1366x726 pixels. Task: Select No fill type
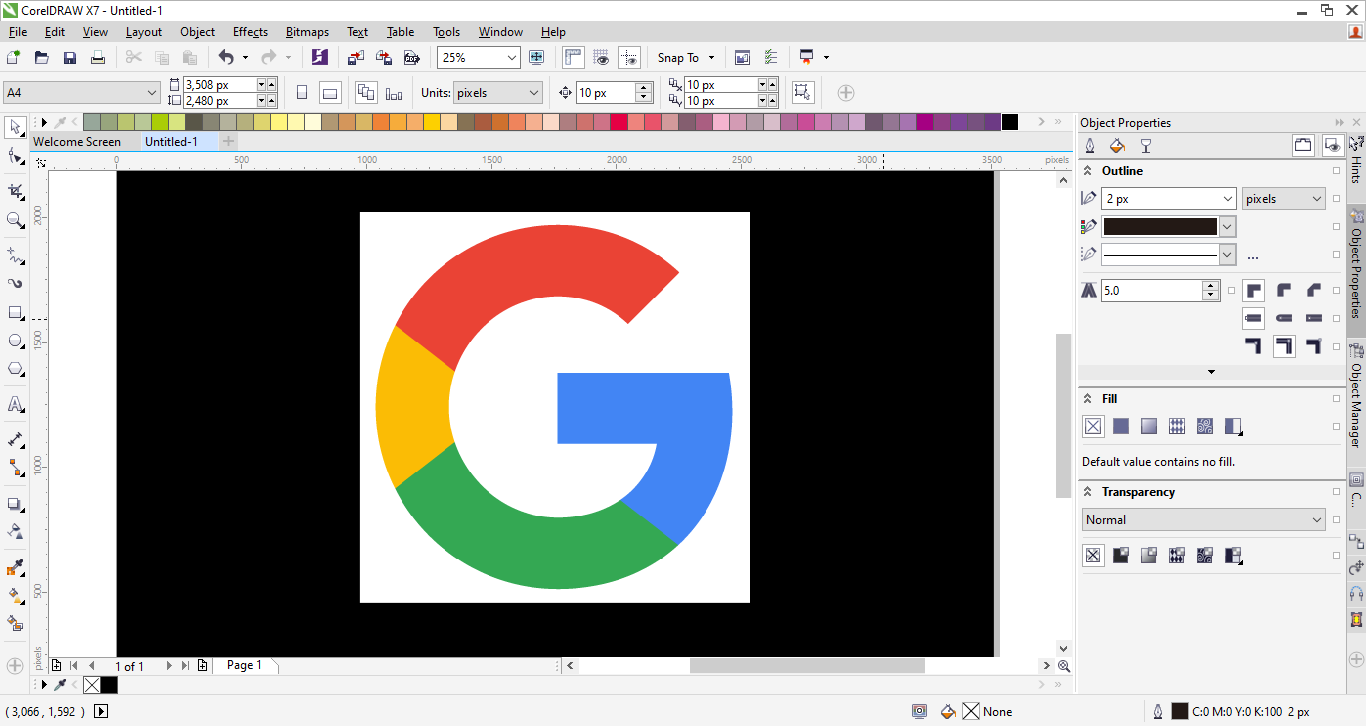[x=1093, y=426]
